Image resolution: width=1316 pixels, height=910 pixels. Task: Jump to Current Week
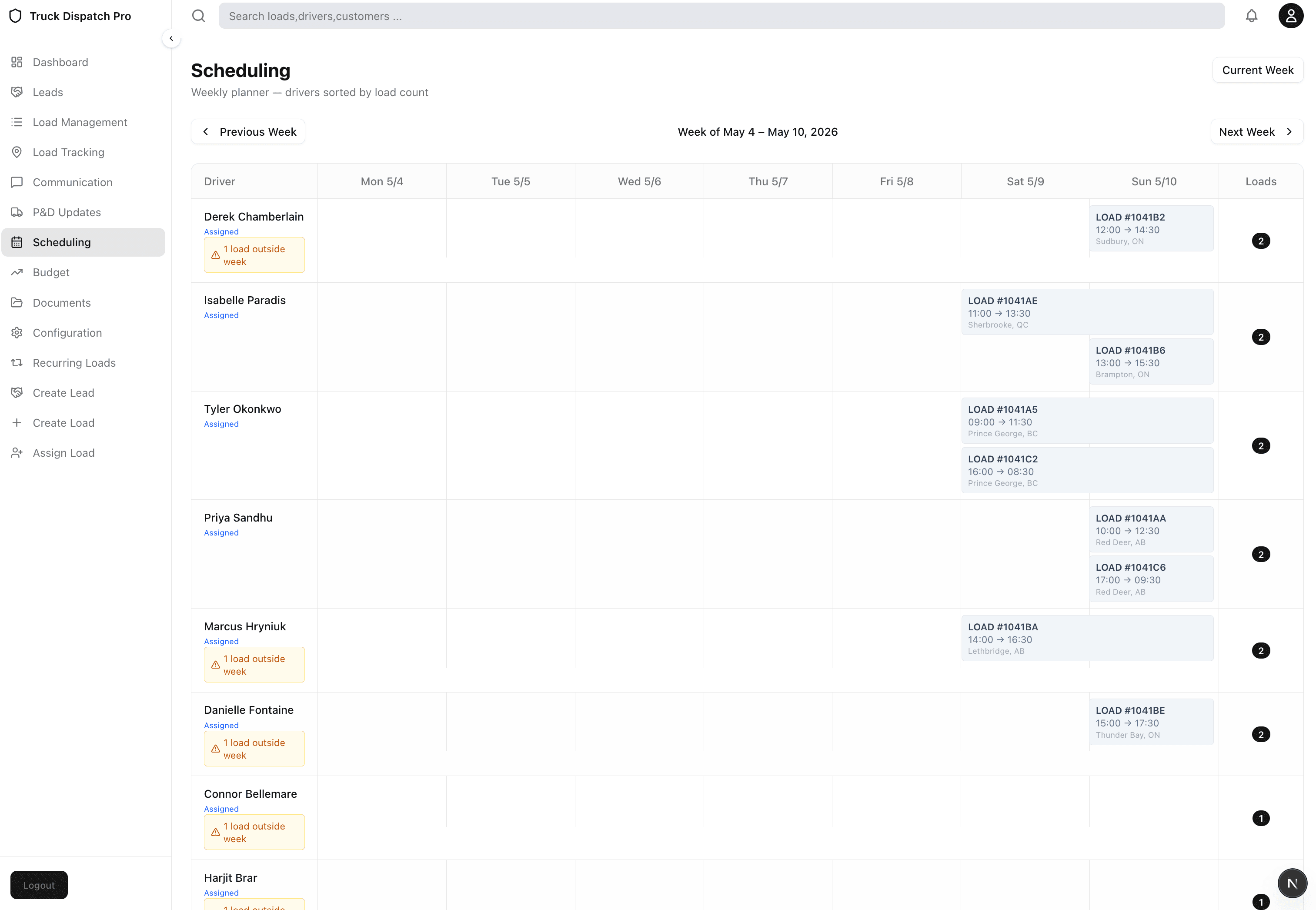click(1257, 70)
